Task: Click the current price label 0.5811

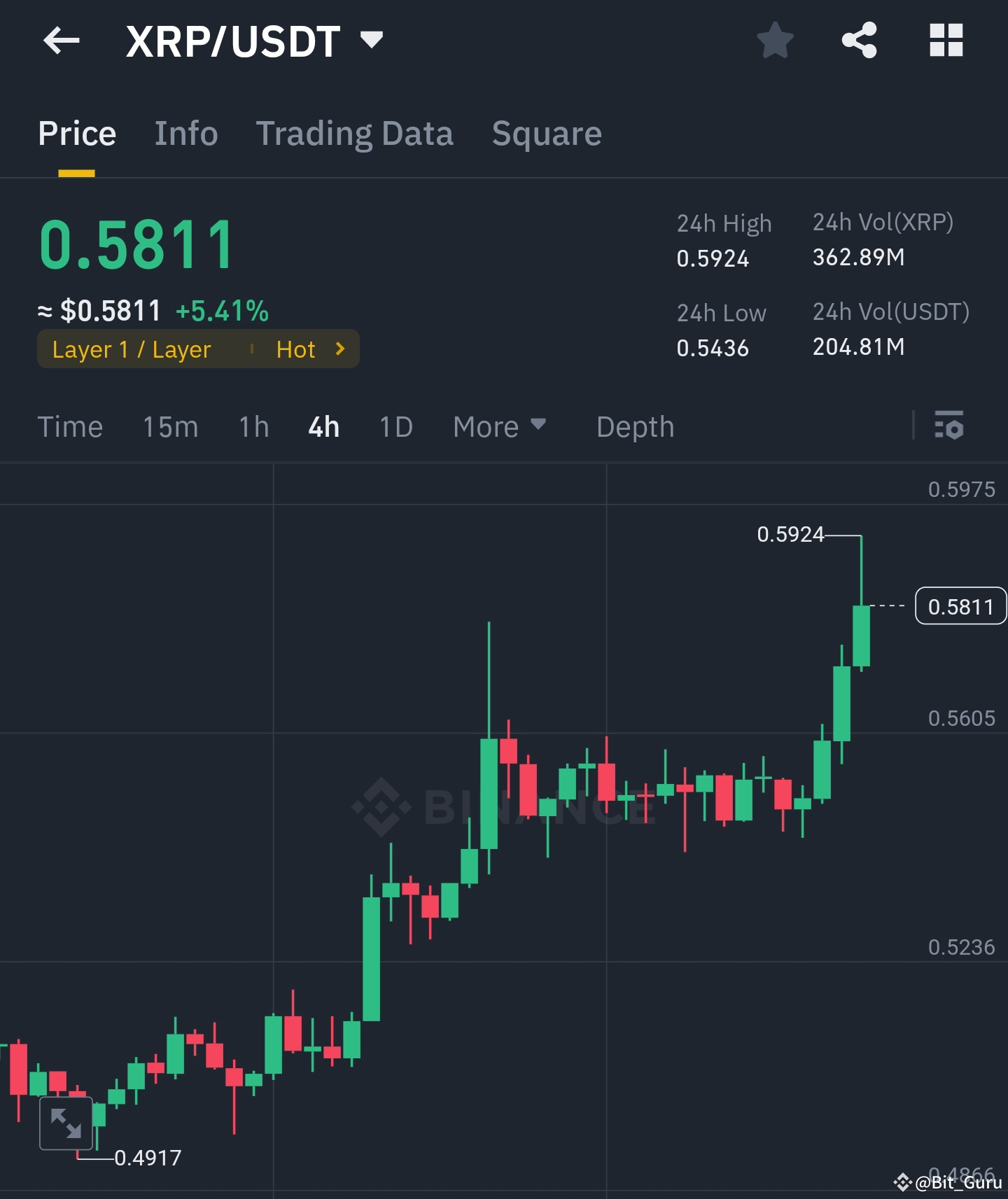Action: click(x=960, y=606)
